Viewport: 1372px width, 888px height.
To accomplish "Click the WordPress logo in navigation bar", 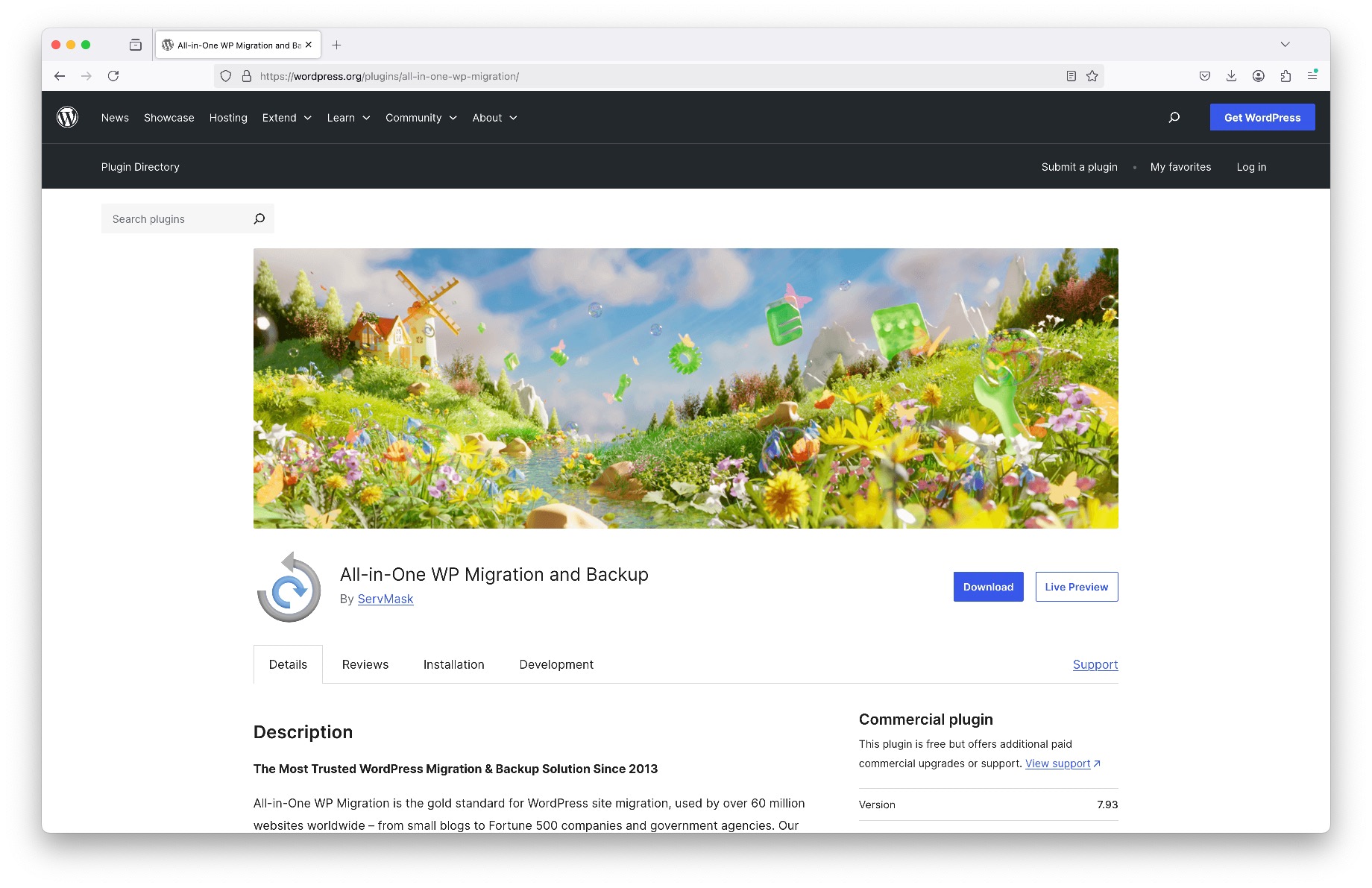I will 67,117.
